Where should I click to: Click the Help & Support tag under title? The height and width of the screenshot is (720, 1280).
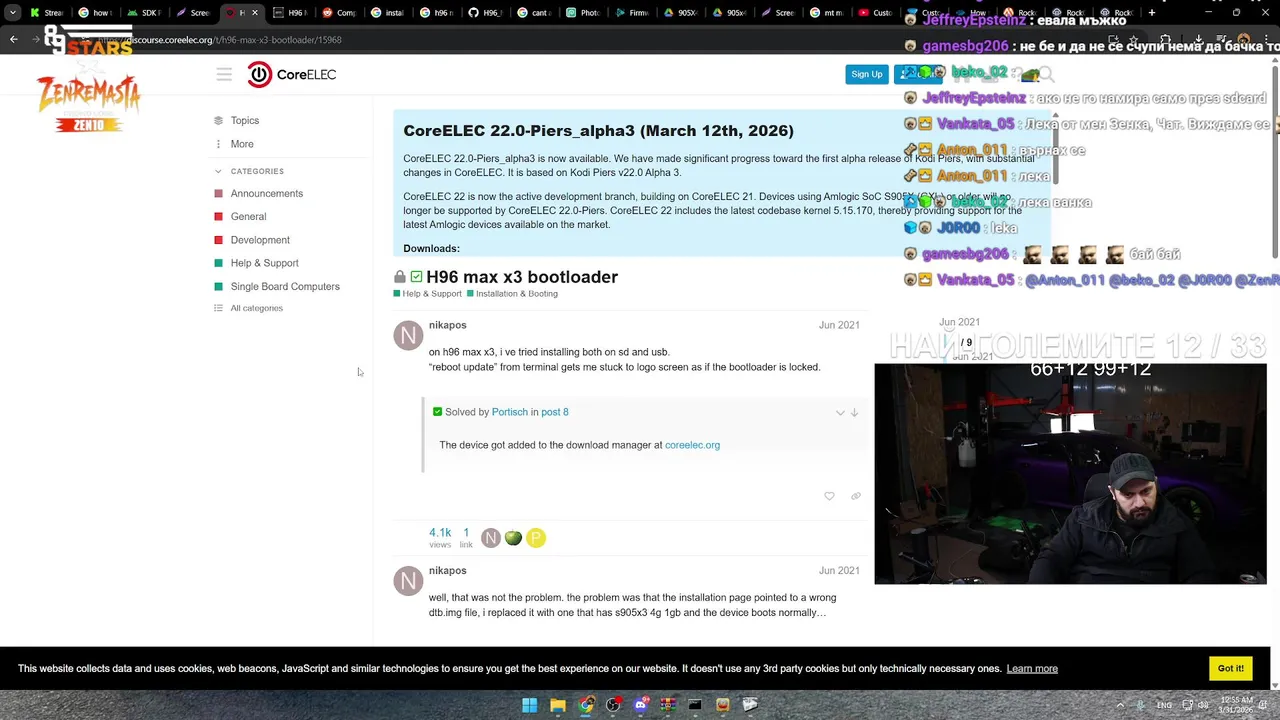click(428, 294)
